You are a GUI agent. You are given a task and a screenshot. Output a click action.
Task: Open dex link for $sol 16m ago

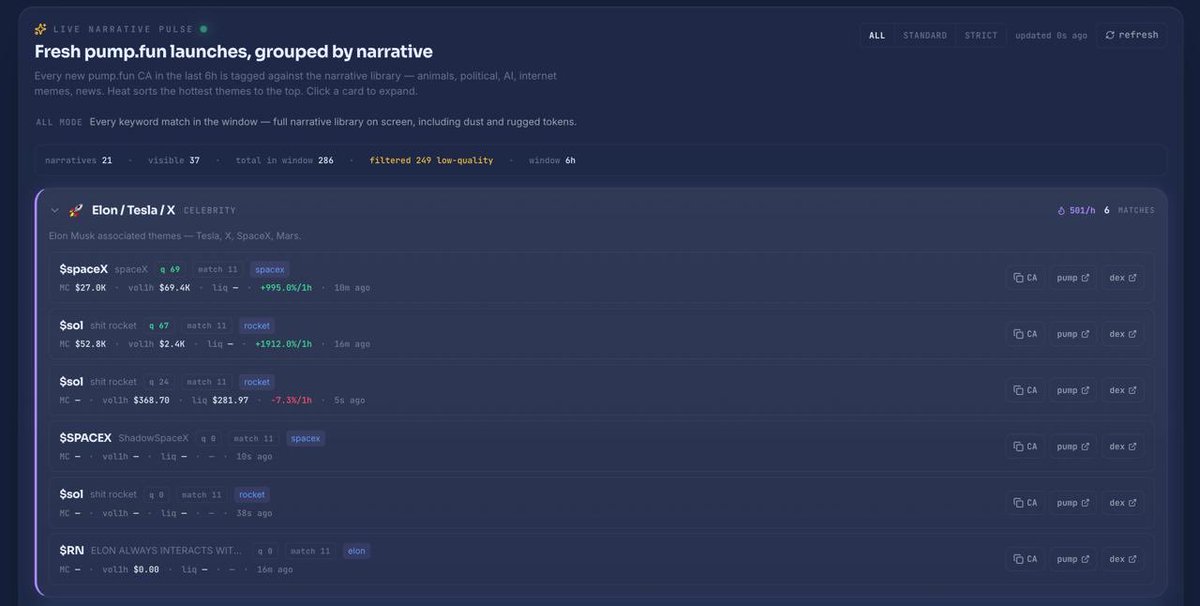tap(1123, 334)
